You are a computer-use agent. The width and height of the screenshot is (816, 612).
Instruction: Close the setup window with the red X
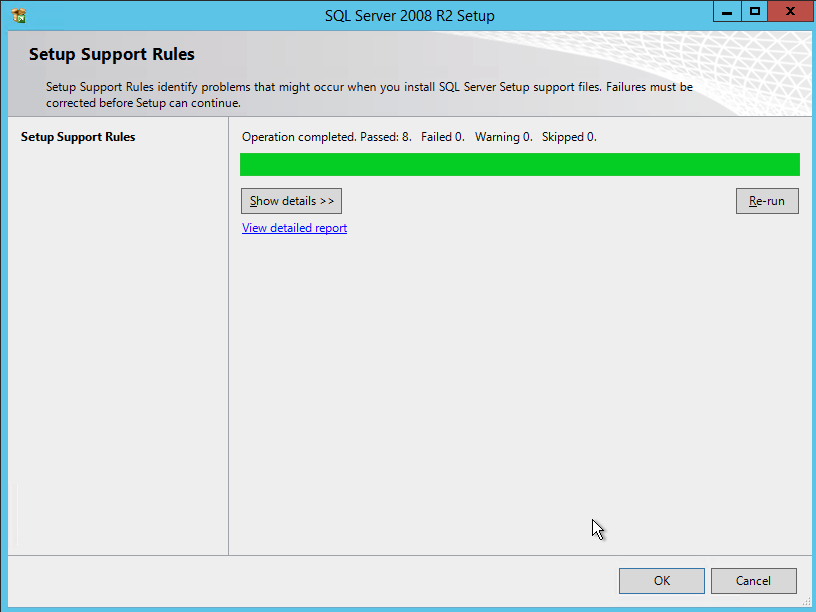coord(791,11)
